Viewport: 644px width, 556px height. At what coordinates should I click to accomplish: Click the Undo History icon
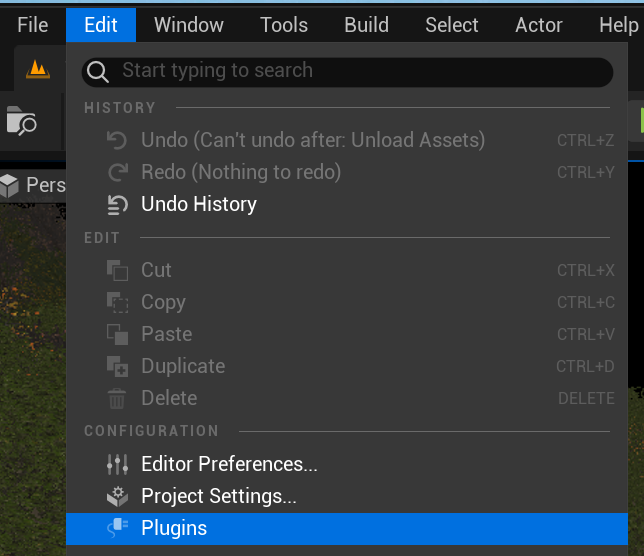point(117,205)
